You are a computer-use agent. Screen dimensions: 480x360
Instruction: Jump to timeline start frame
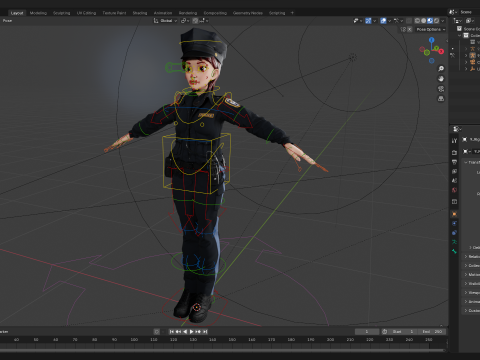pos(172,332)
